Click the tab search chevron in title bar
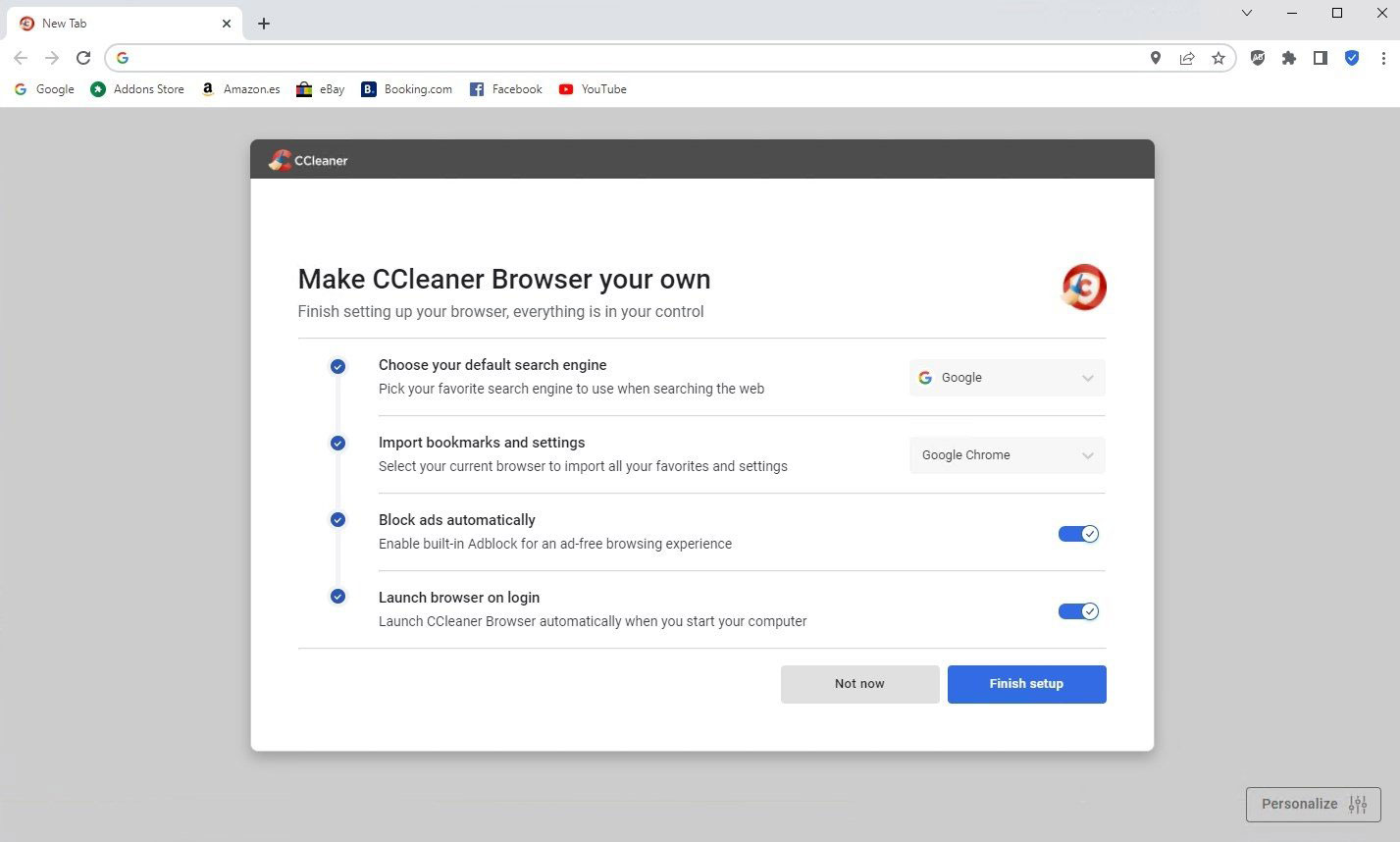The width and height of the screenshot is (1400, 842). pos(1247,13)
